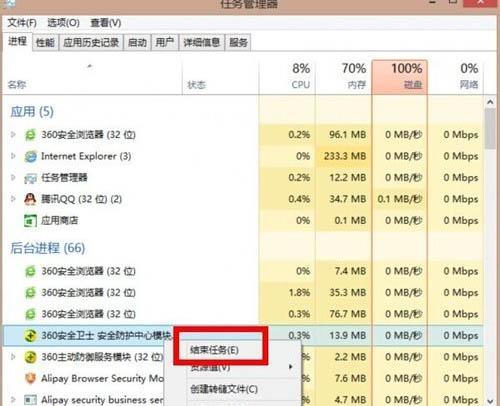Click the 13.9 MB memory value

coord(348,335)
